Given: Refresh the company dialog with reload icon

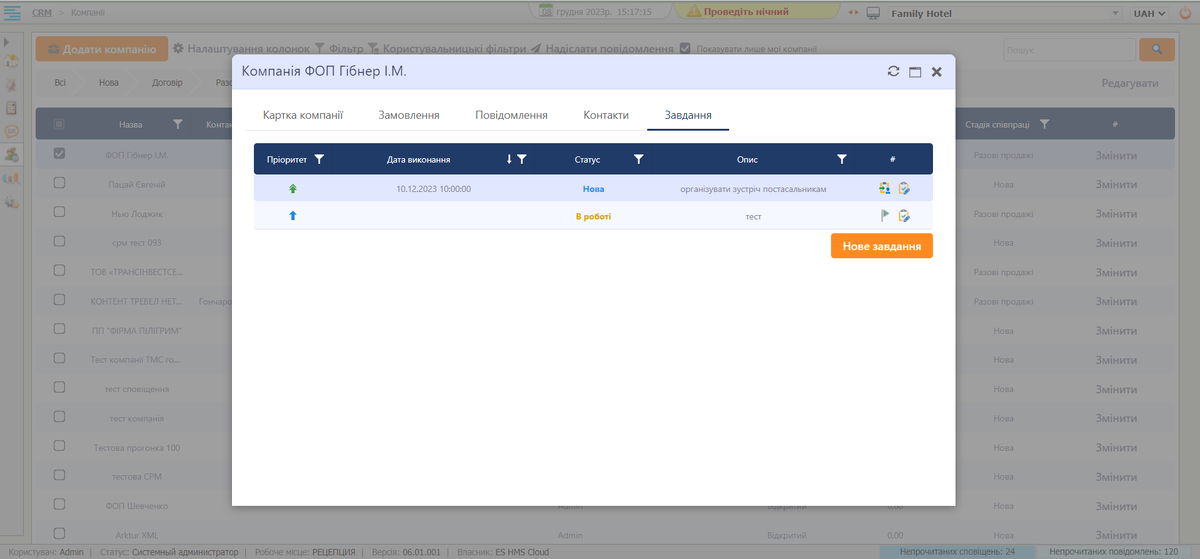Looking at the screenshot, I should pos(894,72).
